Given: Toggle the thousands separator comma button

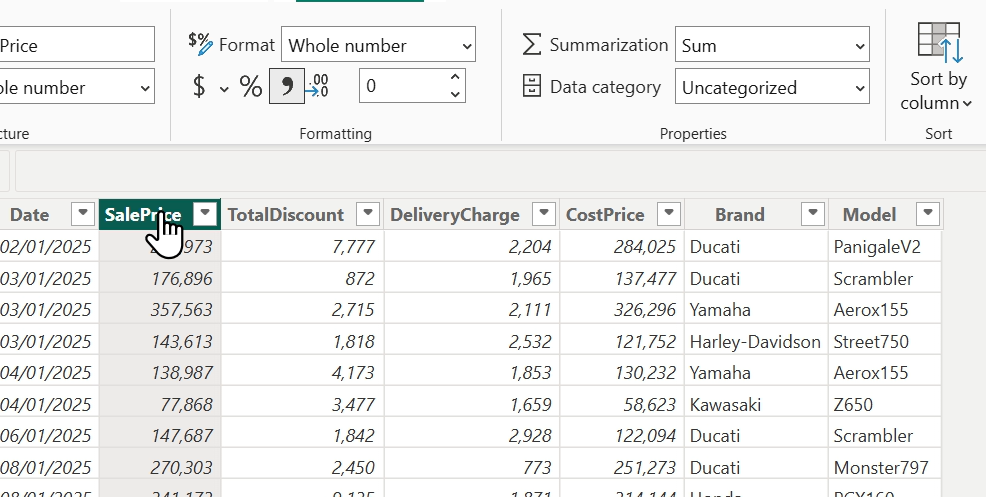Looking at the screenshot, I should [x=286, y=87].
